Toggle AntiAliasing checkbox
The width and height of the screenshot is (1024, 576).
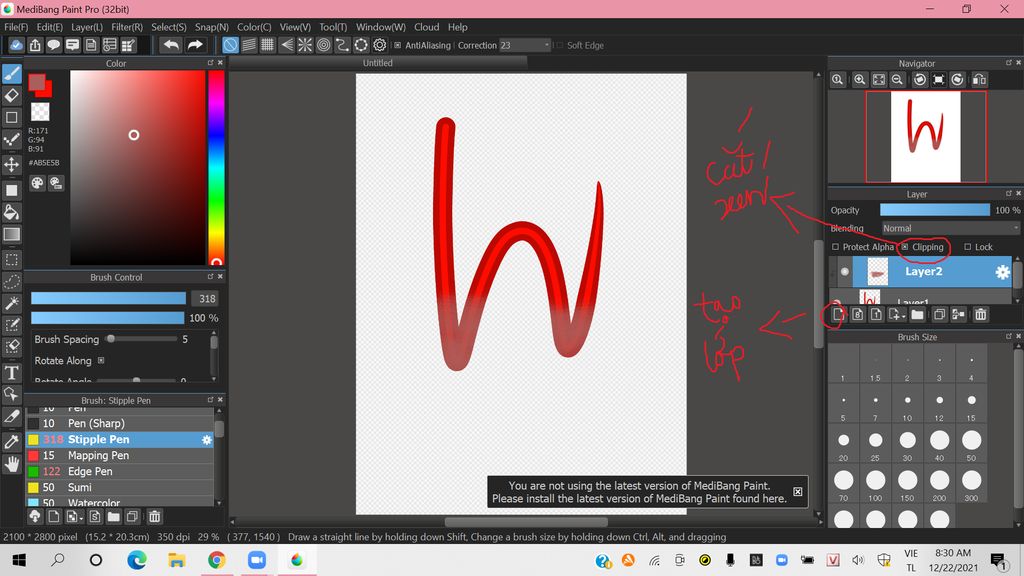tap(398, 45)
